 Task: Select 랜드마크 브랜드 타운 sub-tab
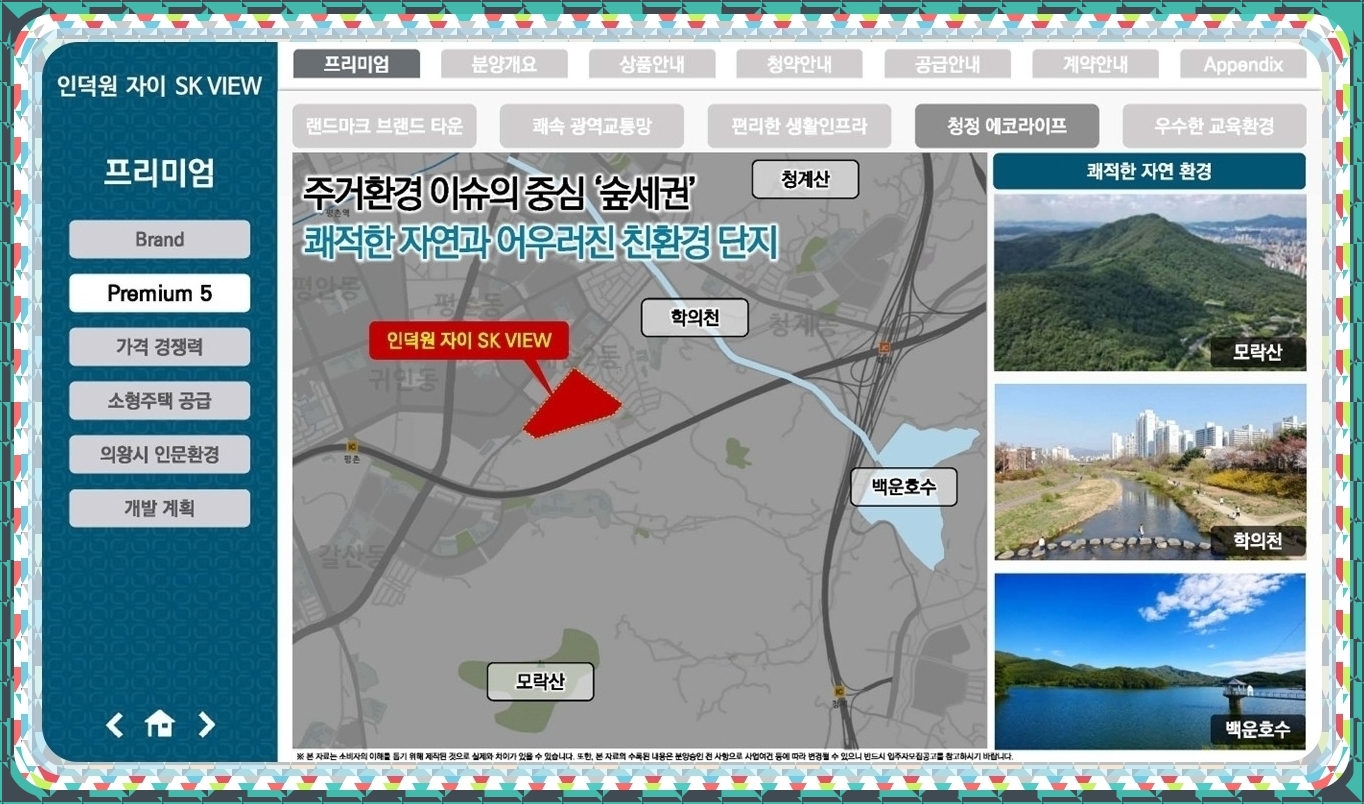coord(385,126)
